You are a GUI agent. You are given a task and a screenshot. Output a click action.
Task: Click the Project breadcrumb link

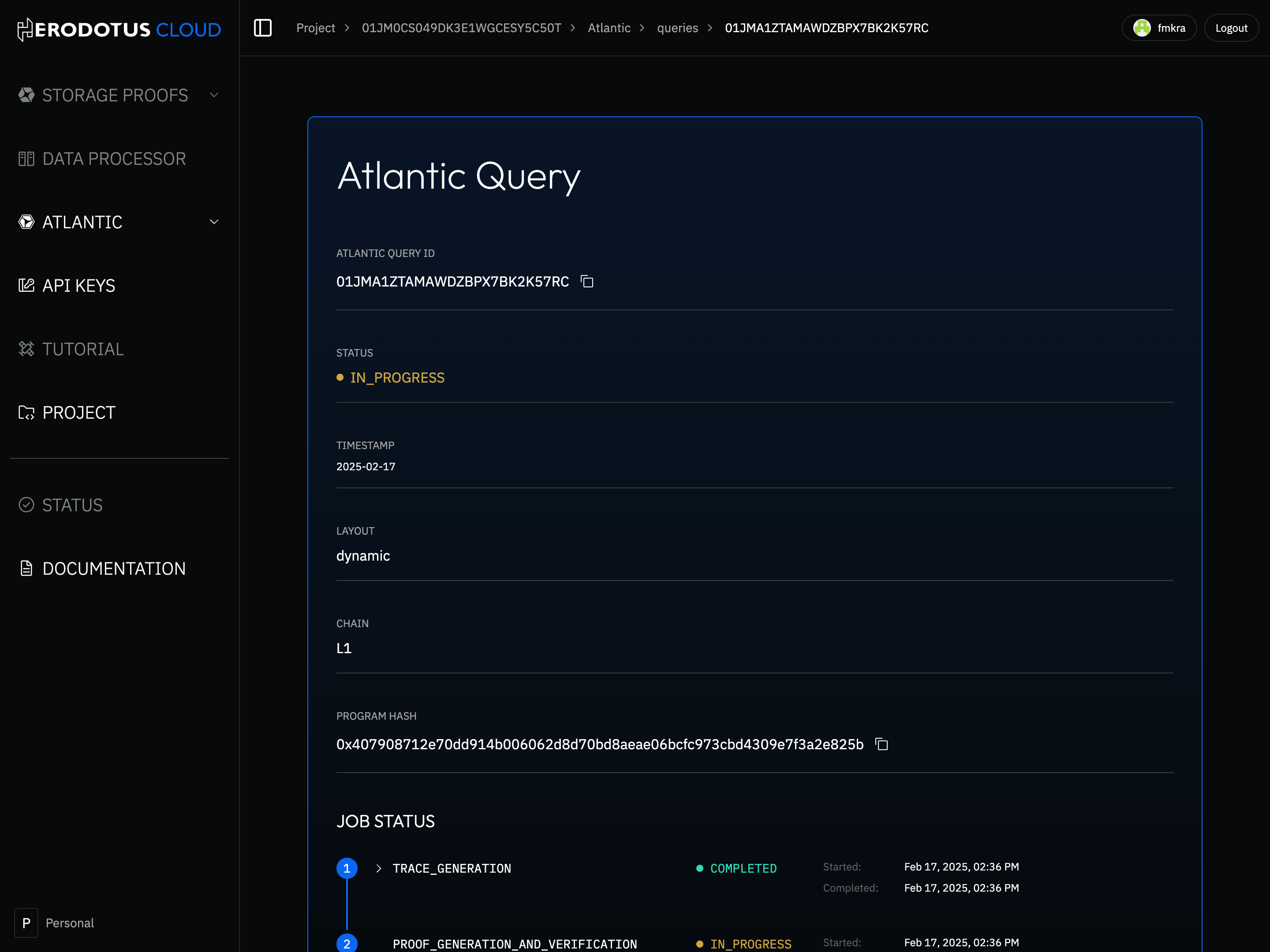[315, 27]
